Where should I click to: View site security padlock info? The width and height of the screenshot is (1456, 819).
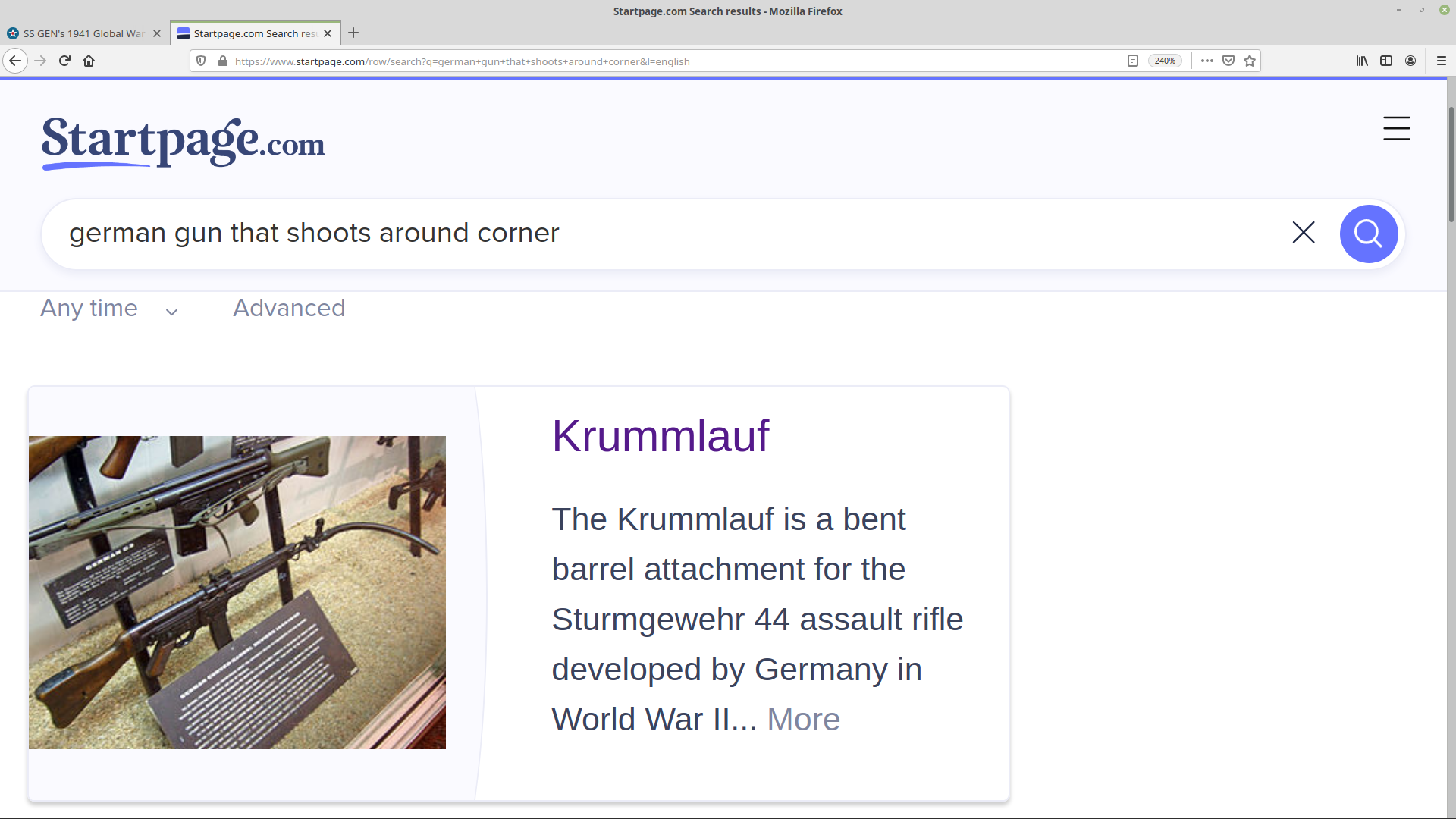click(x=222, y=61)
